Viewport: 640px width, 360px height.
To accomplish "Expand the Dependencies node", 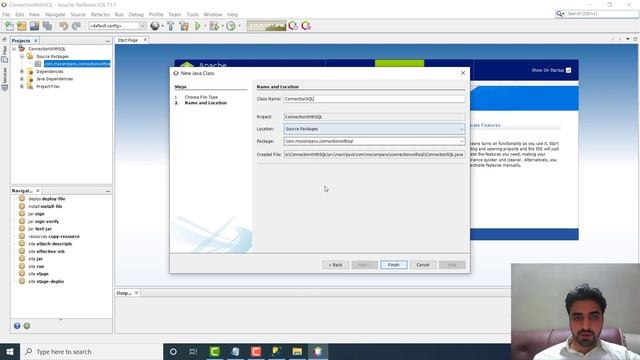I will pos(22,71).
